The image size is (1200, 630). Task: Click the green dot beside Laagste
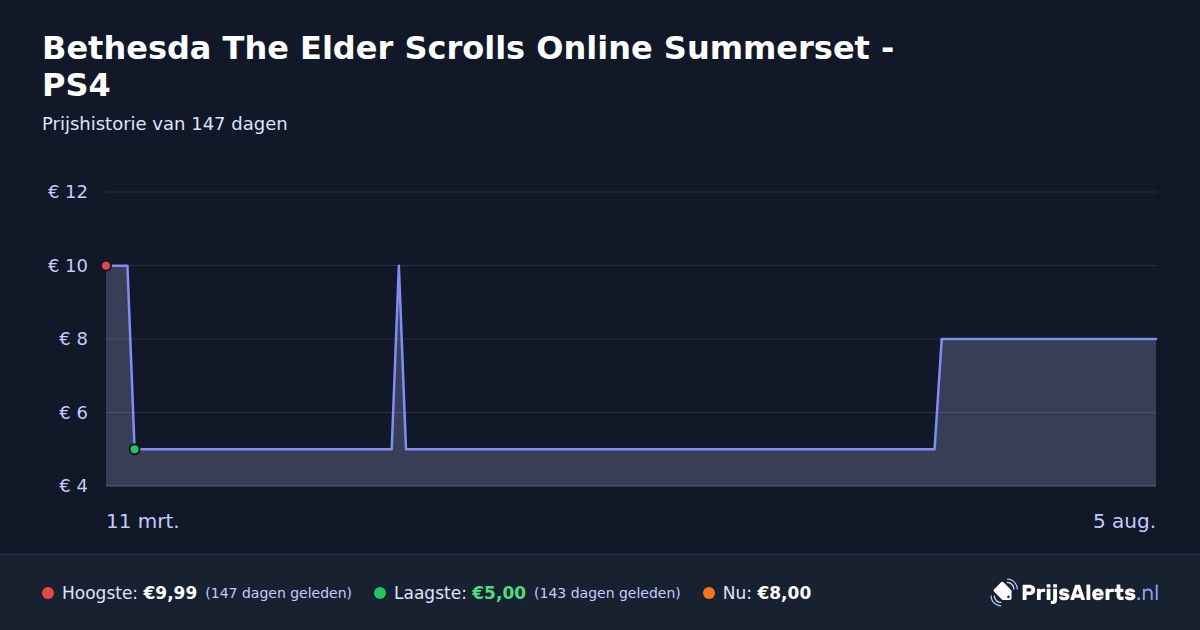coord(380,593)
